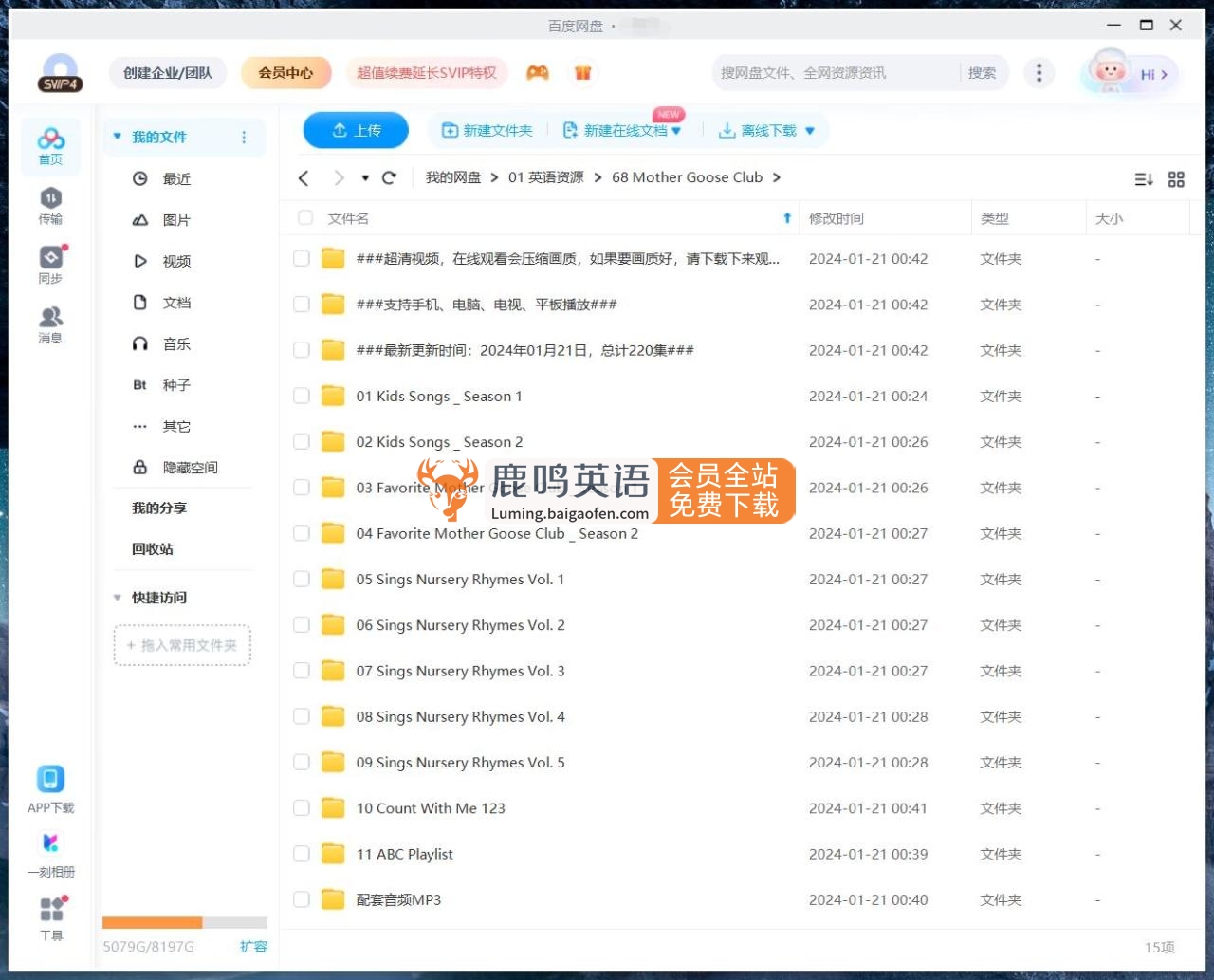Image resolution: width=1214 pixels, height=980 pixels.
Task: Check the box for 01 Kids Songs _ Season 1
Action: (x=302, y=396)
